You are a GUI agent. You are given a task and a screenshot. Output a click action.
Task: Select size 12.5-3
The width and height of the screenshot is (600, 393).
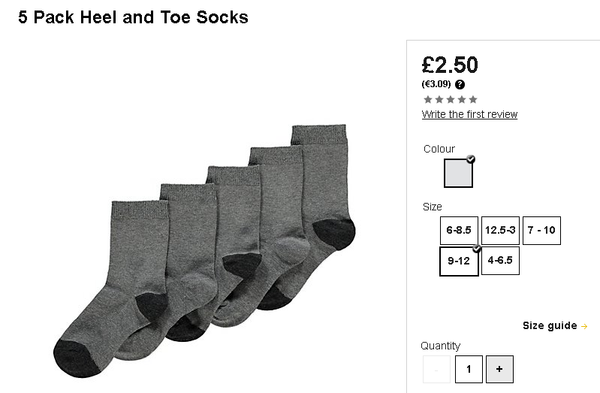pyautogui.click(x=500, y=230)
